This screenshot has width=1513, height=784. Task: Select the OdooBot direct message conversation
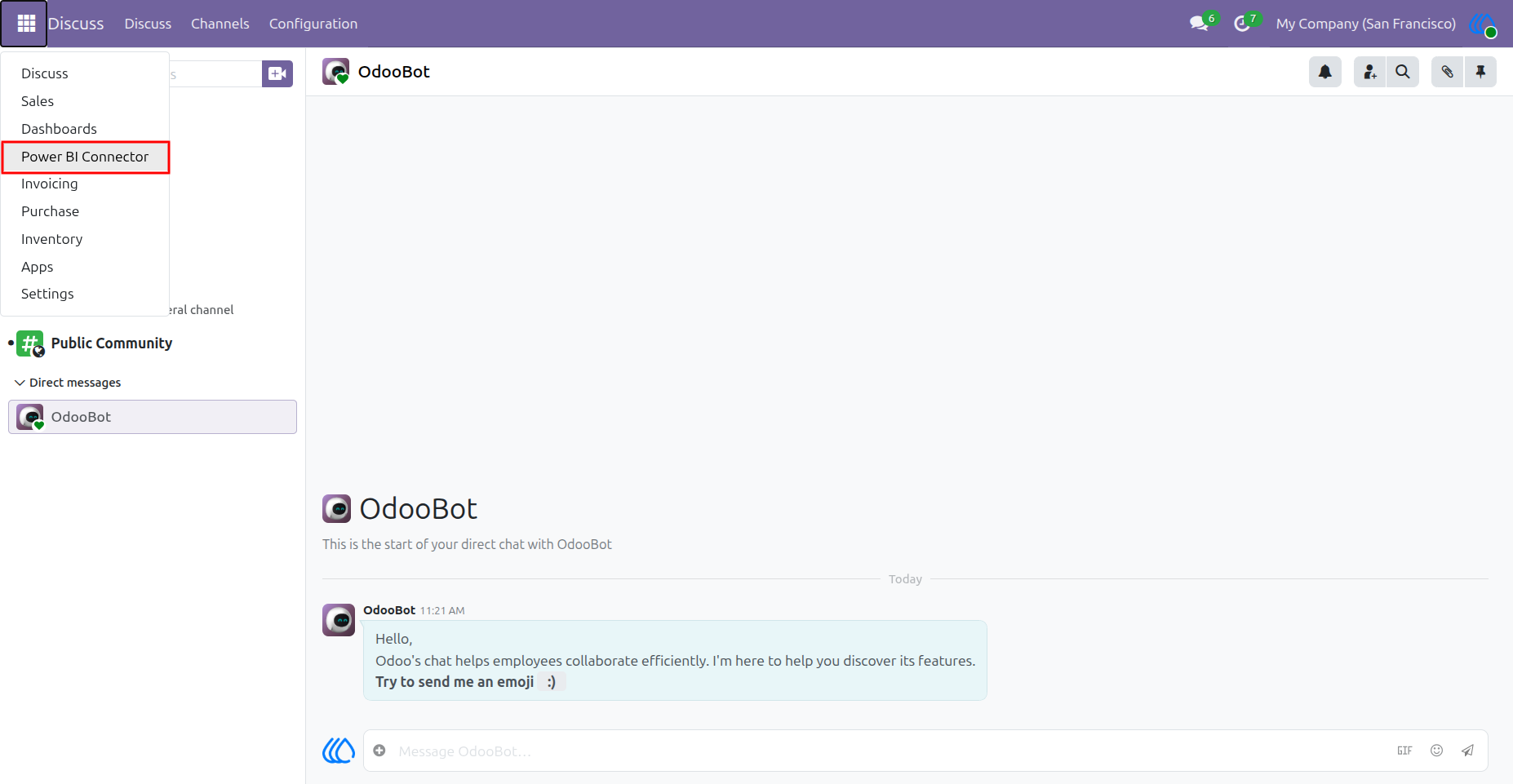(153, 417)
